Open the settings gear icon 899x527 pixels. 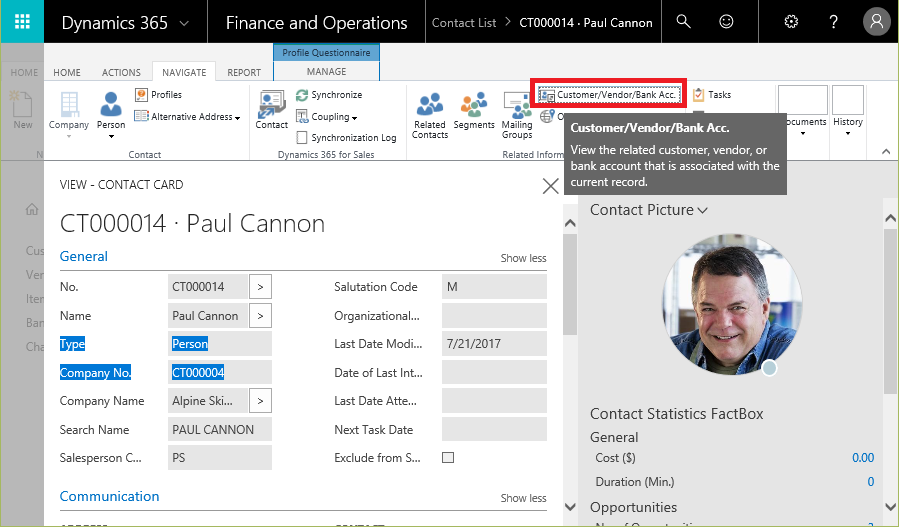tap(791, 22)
